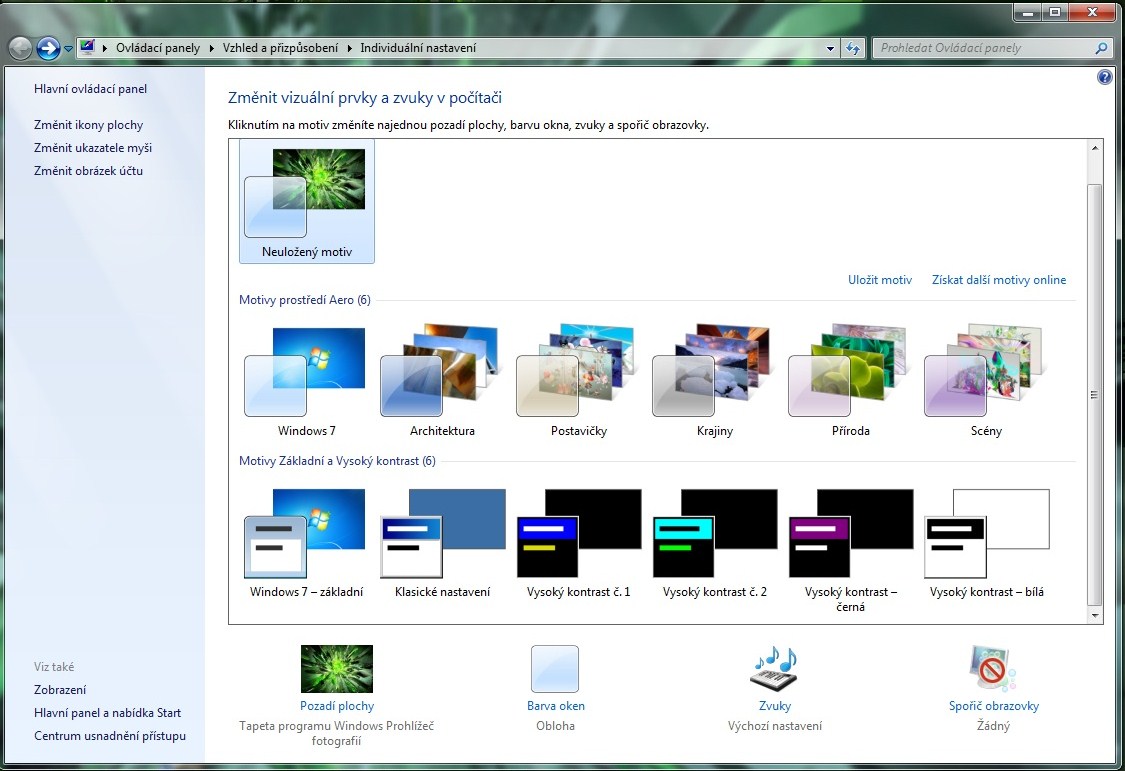Select Individuální nastavení breadcrumb
Viewport: 1125px width, 771px height.
point(418,48)
